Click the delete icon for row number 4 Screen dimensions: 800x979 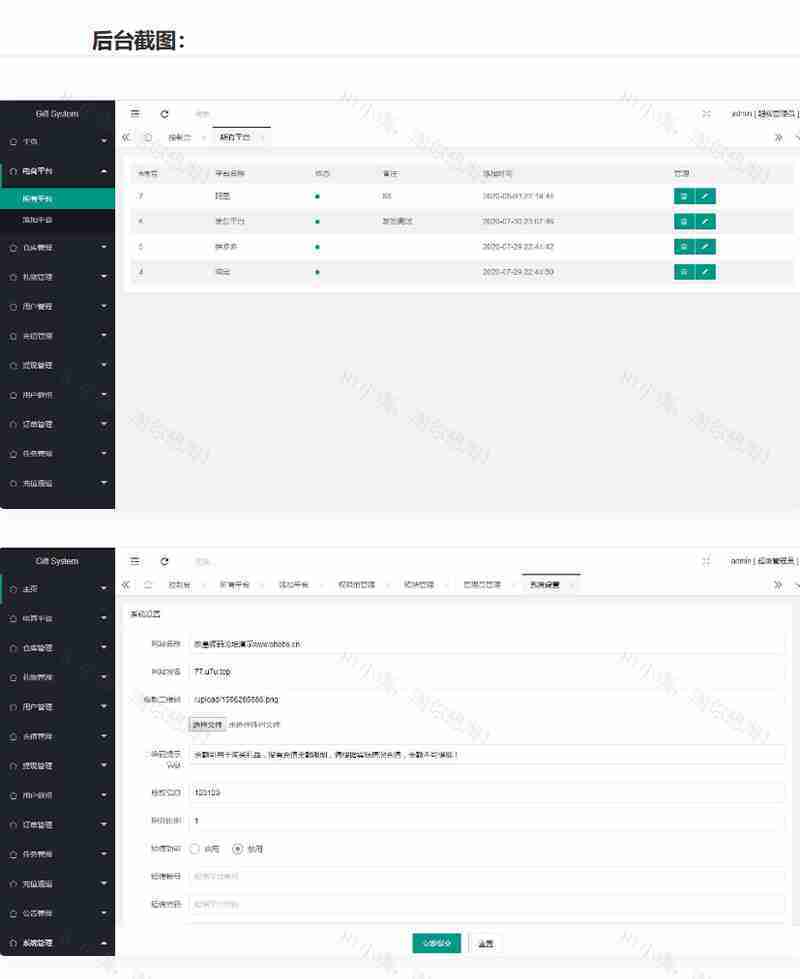[684, 221]
